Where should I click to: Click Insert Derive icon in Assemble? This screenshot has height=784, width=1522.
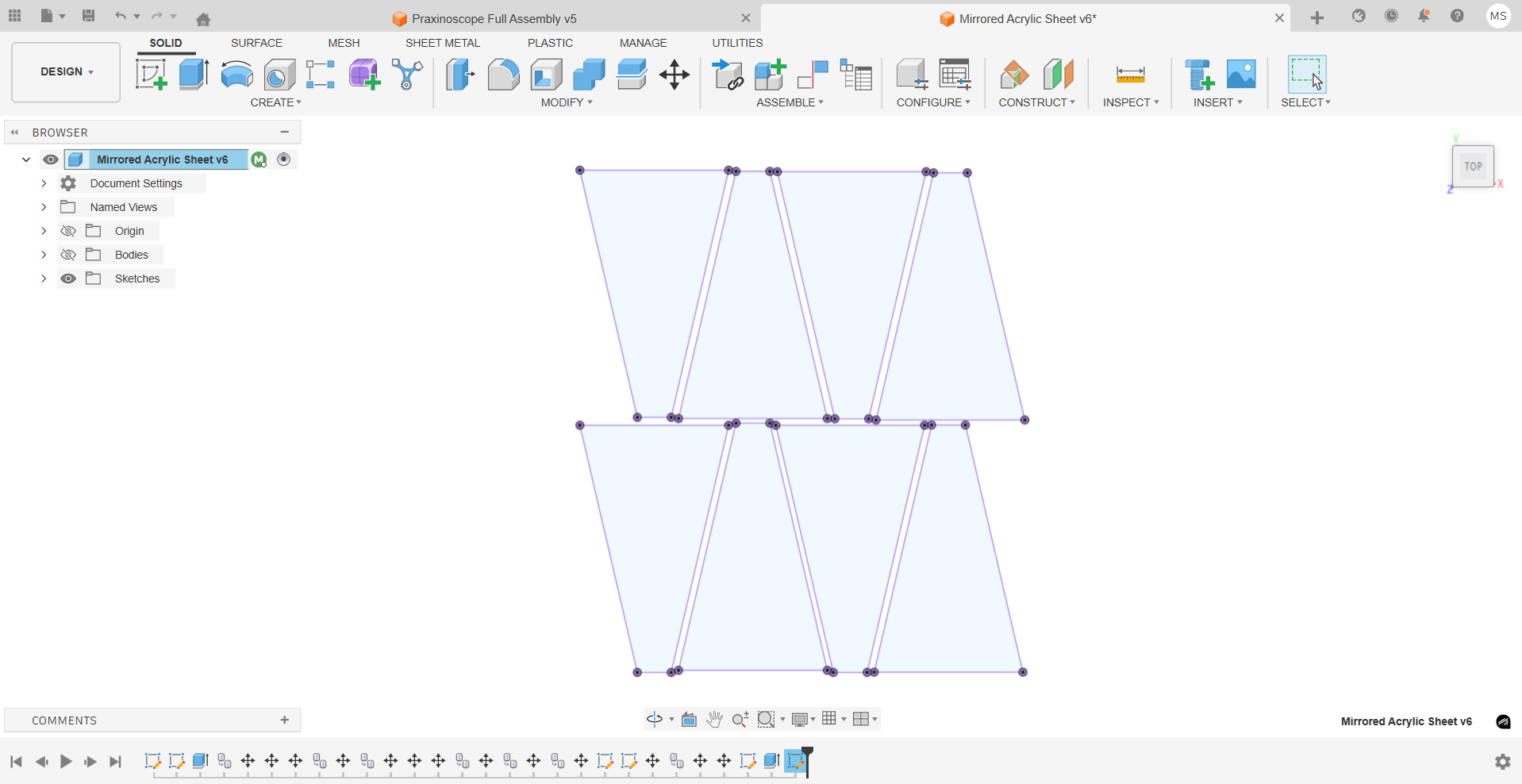click(728, 75)
